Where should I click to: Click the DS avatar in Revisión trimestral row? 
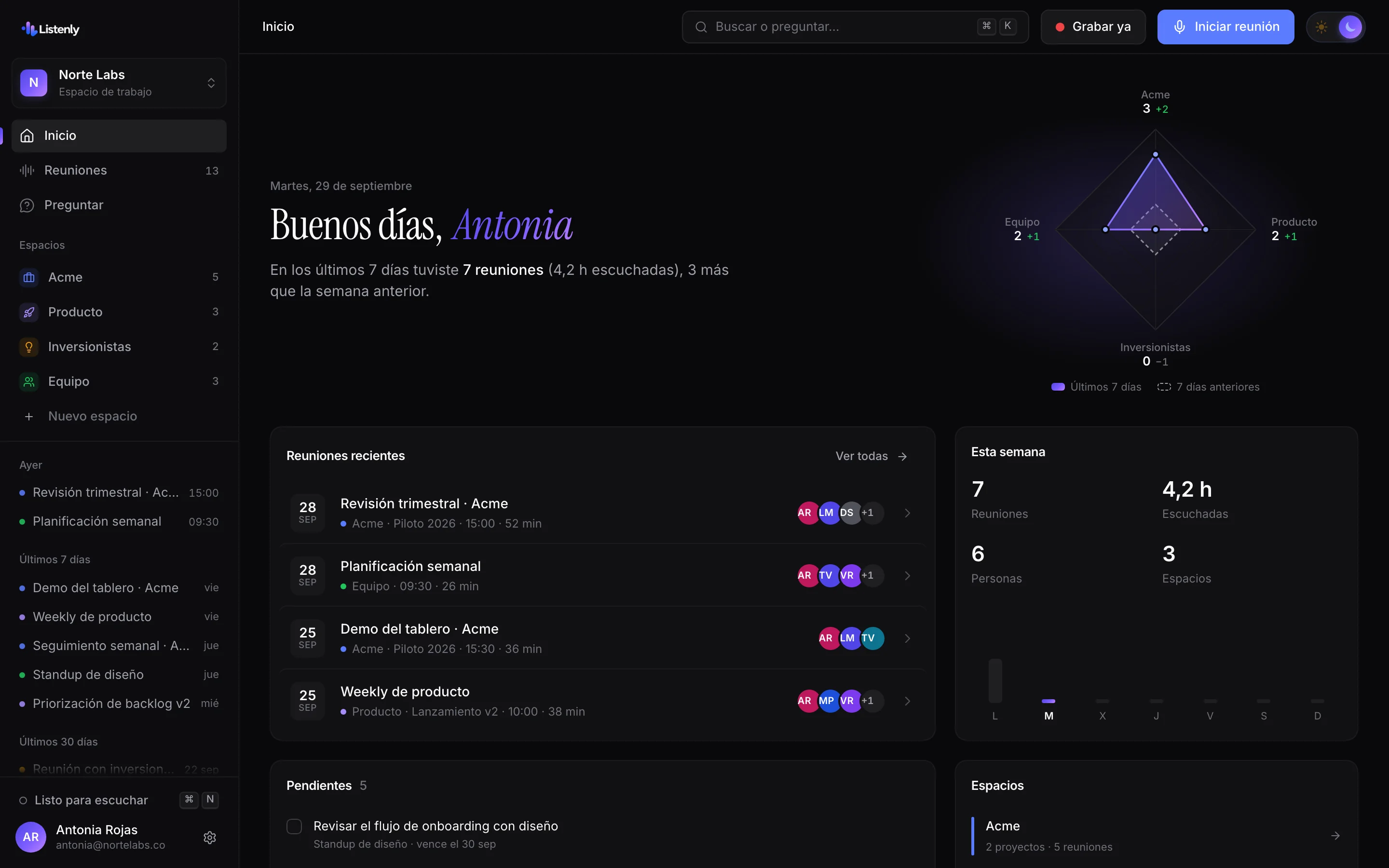(x=850, y=513)
